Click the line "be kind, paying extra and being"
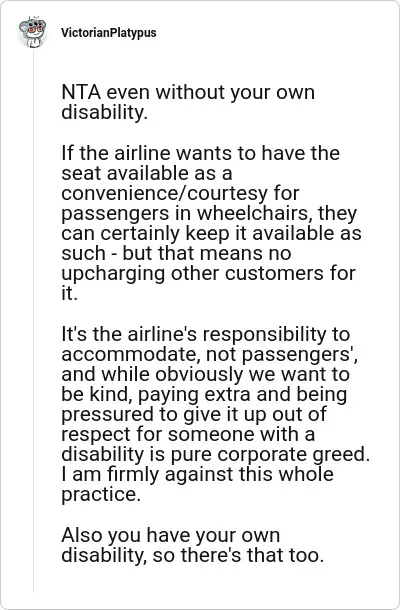Viewport: 400px width, 610px height. point(204,394)
